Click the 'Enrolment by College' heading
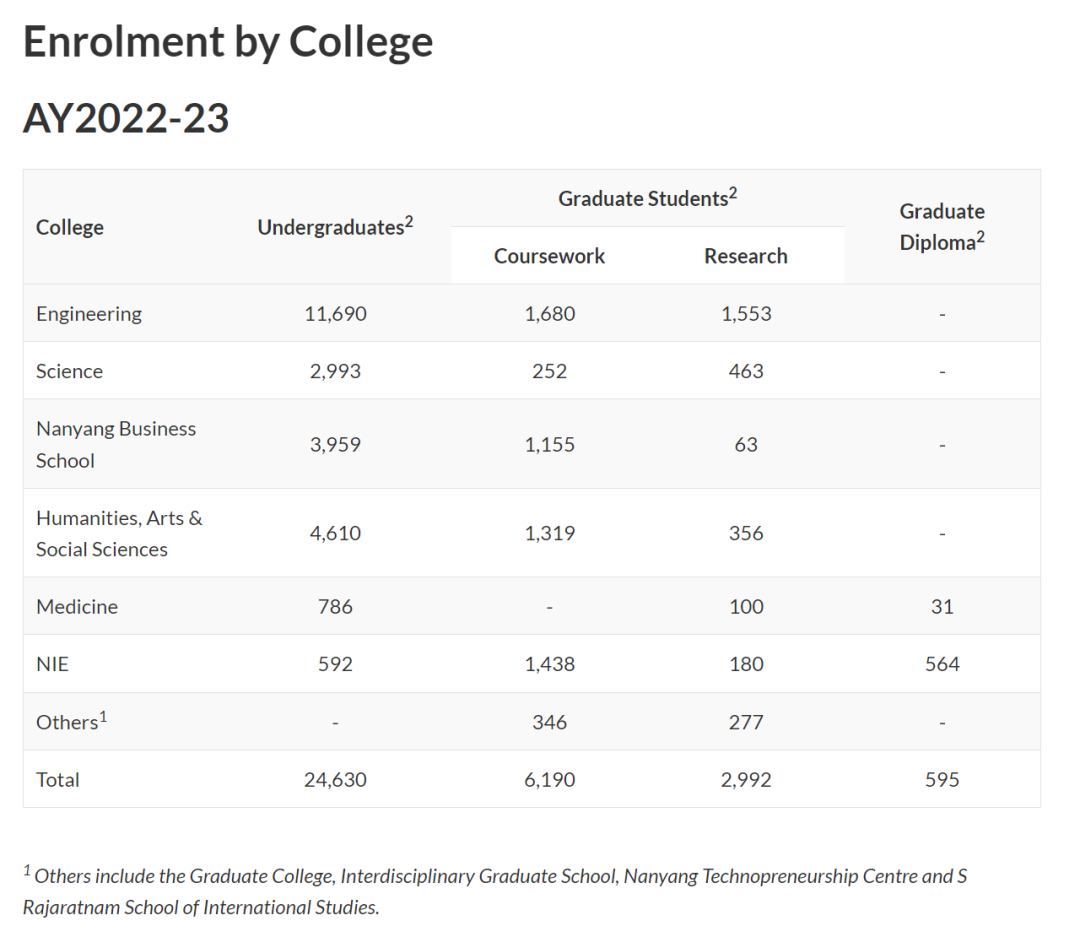Screen dimensions: 1080x937 (x=228, y=43)
